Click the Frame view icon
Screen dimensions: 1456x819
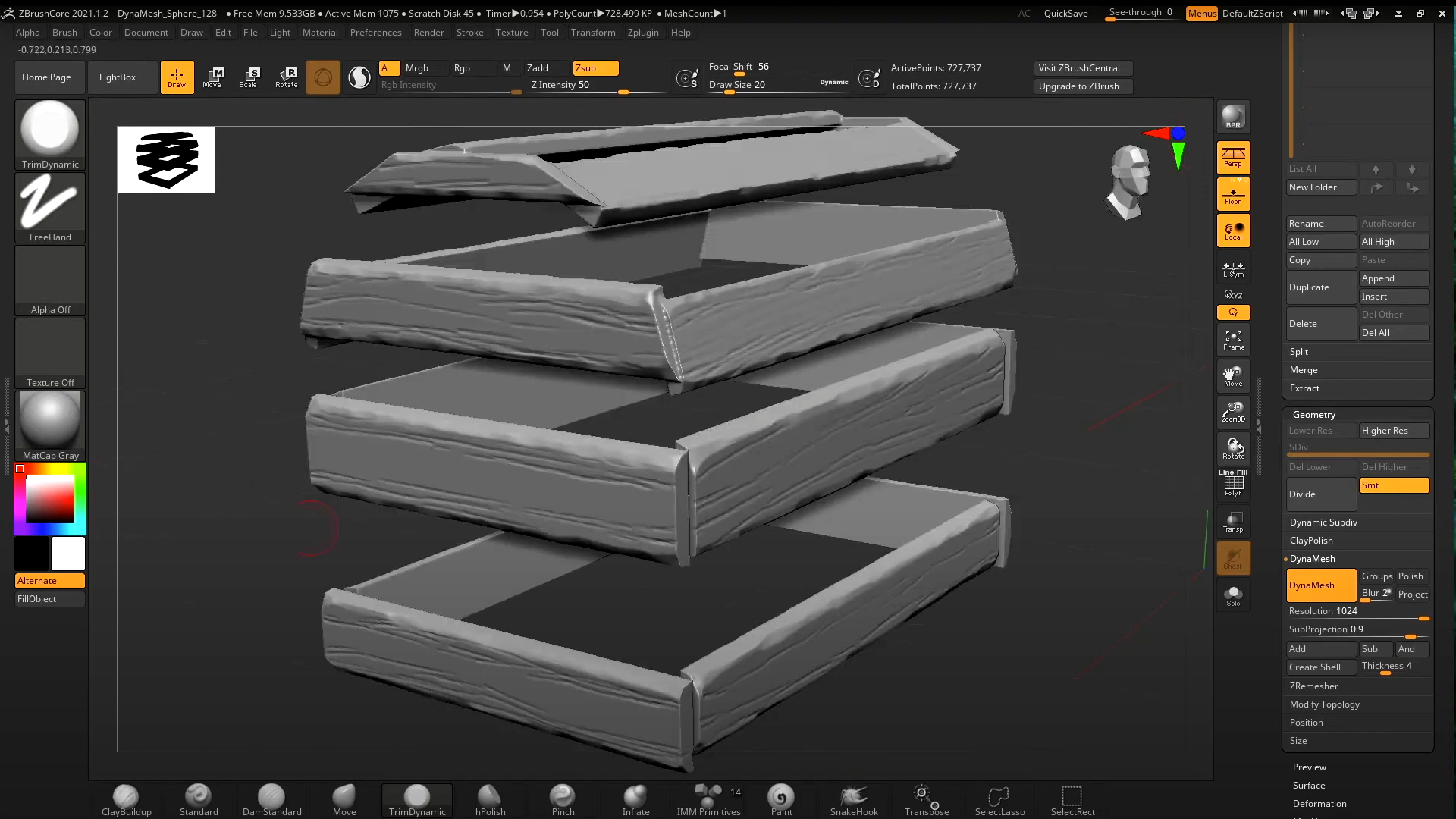click(x=1233, y=340)
